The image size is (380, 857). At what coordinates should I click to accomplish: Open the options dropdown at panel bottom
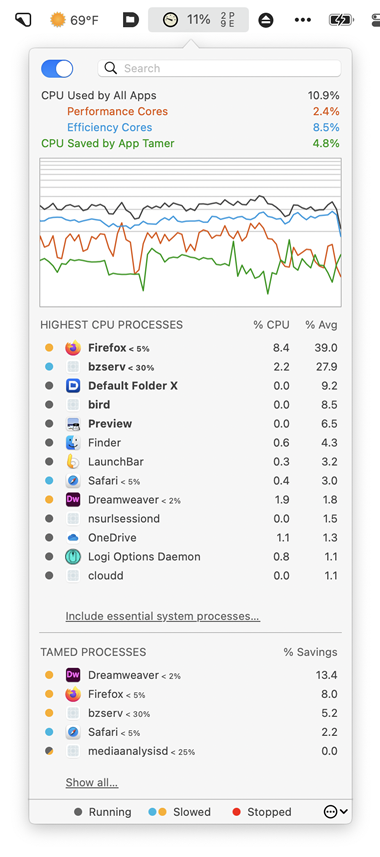pos(335,812)
